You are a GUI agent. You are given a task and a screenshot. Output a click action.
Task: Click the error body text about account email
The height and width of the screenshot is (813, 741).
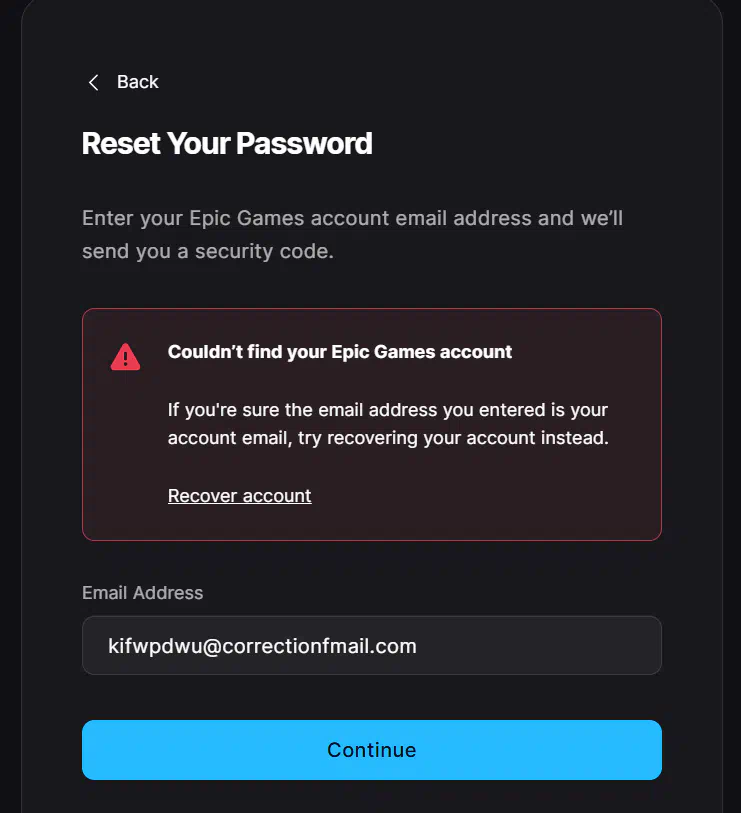click(x=388, y=424)
